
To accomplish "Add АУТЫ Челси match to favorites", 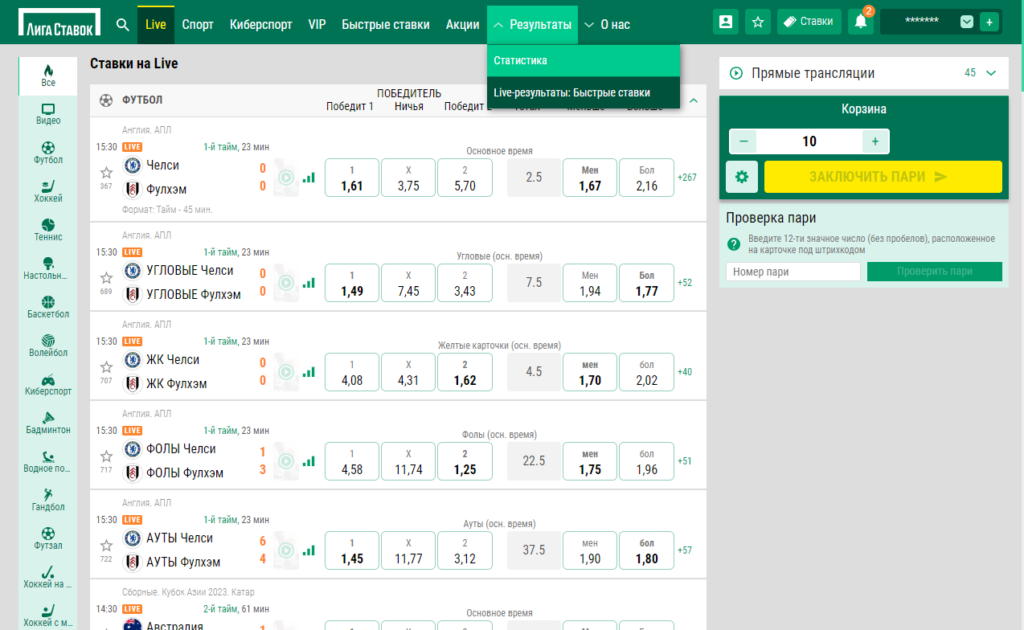I will pos(106,545).
